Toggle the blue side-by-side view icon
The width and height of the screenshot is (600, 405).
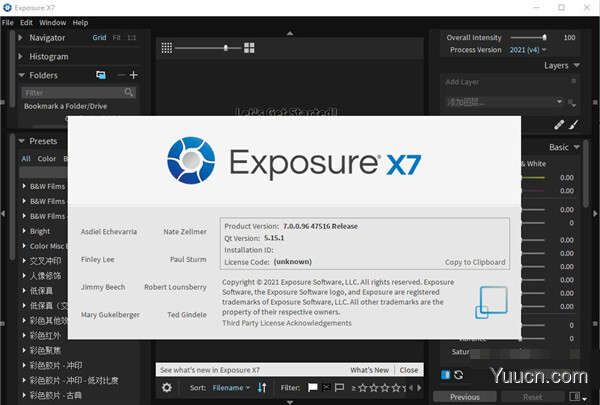point(445,375)
